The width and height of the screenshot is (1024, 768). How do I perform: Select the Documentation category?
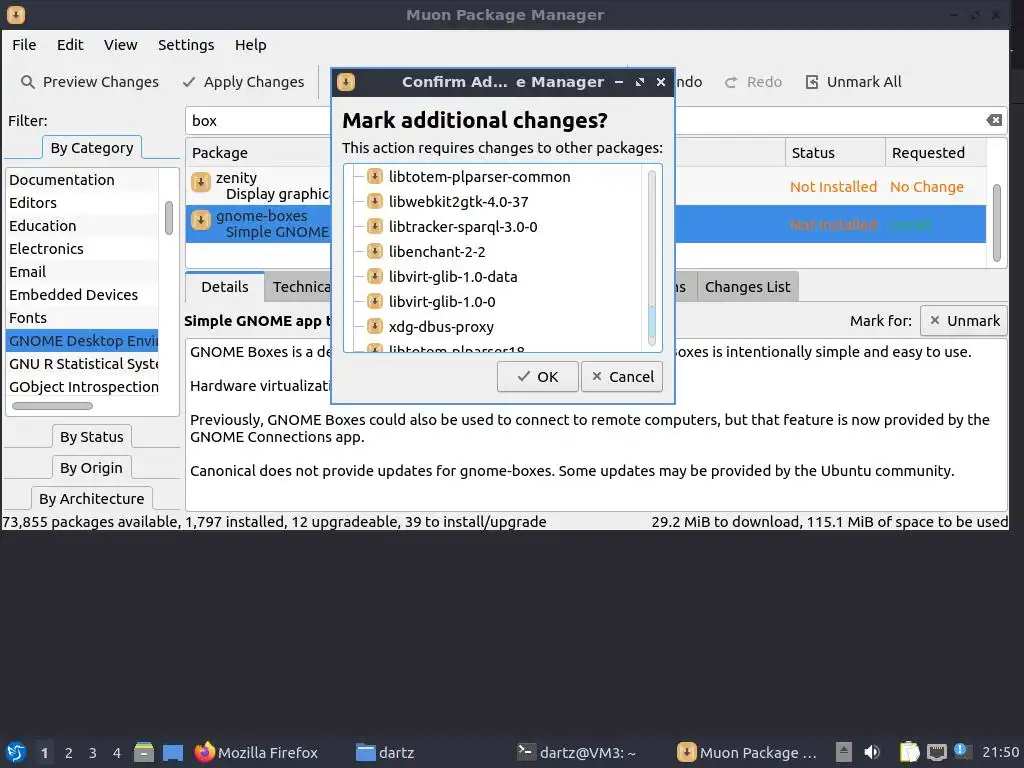[x=82, y=180]
